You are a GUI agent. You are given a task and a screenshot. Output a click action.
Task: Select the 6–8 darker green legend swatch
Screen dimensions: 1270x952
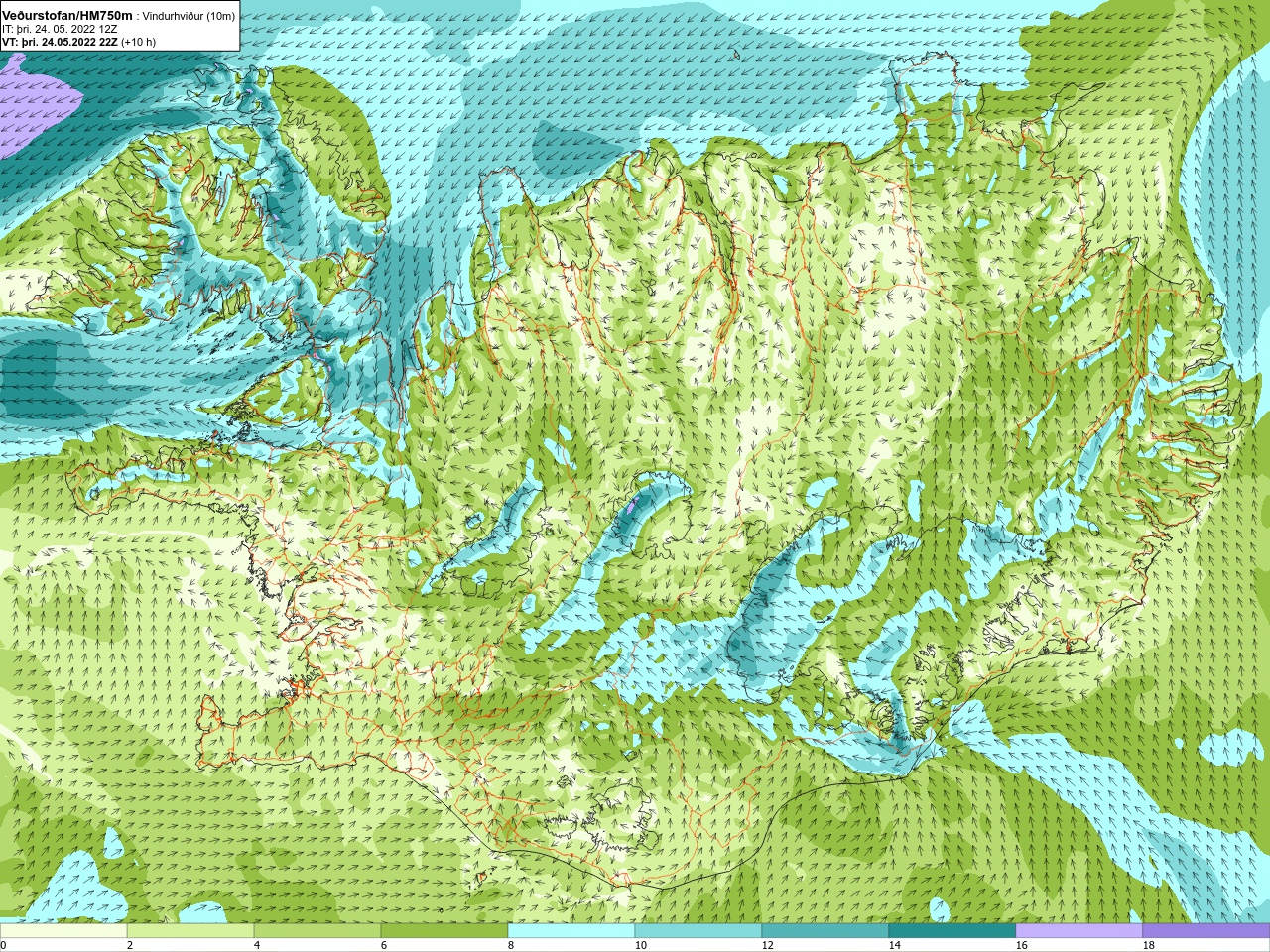tap(444, 931)
